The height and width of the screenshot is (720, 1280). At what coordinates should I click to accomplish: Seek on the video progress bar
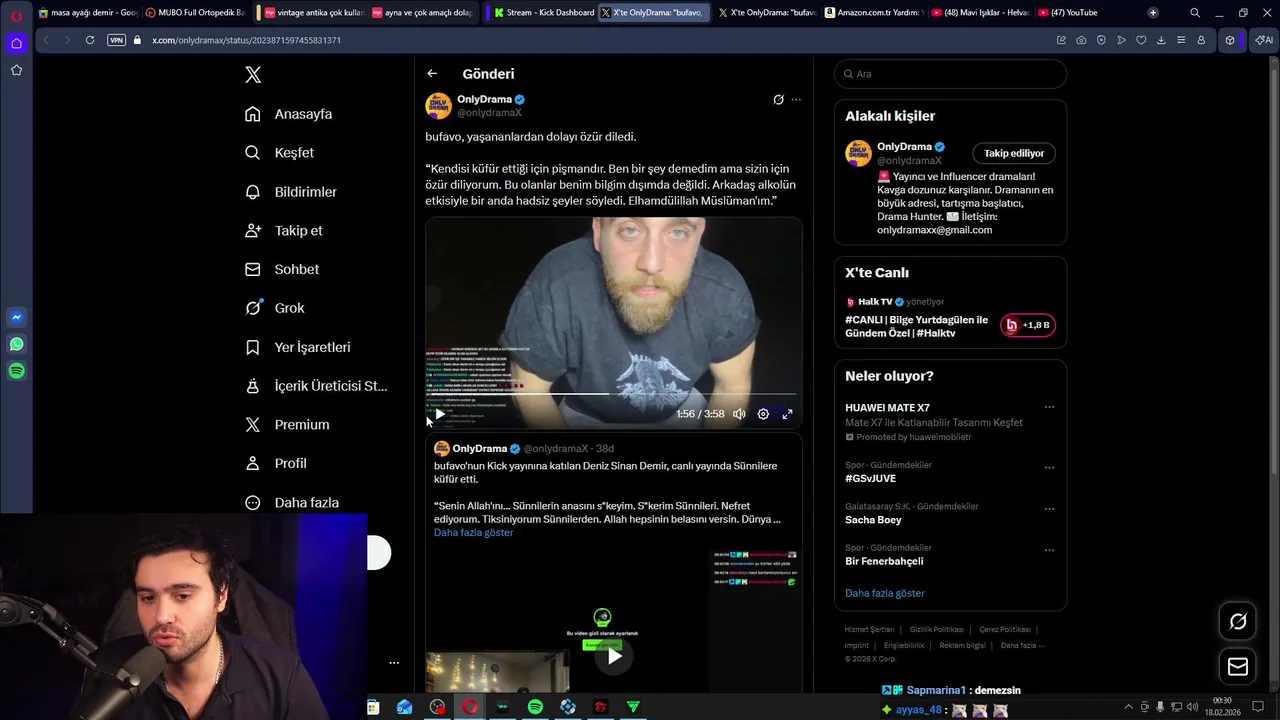coord(613,394)
